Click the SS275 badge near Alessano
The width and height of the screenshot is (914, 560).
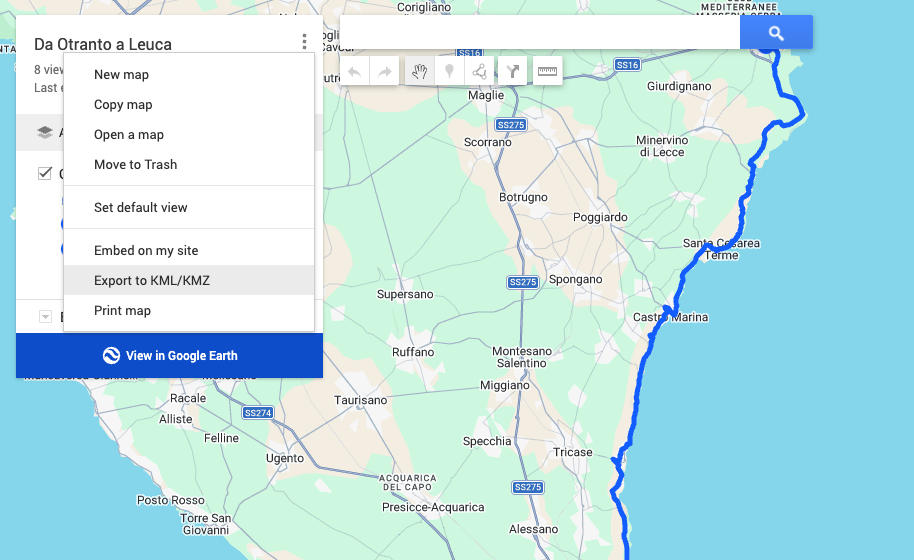pos(528,487)
